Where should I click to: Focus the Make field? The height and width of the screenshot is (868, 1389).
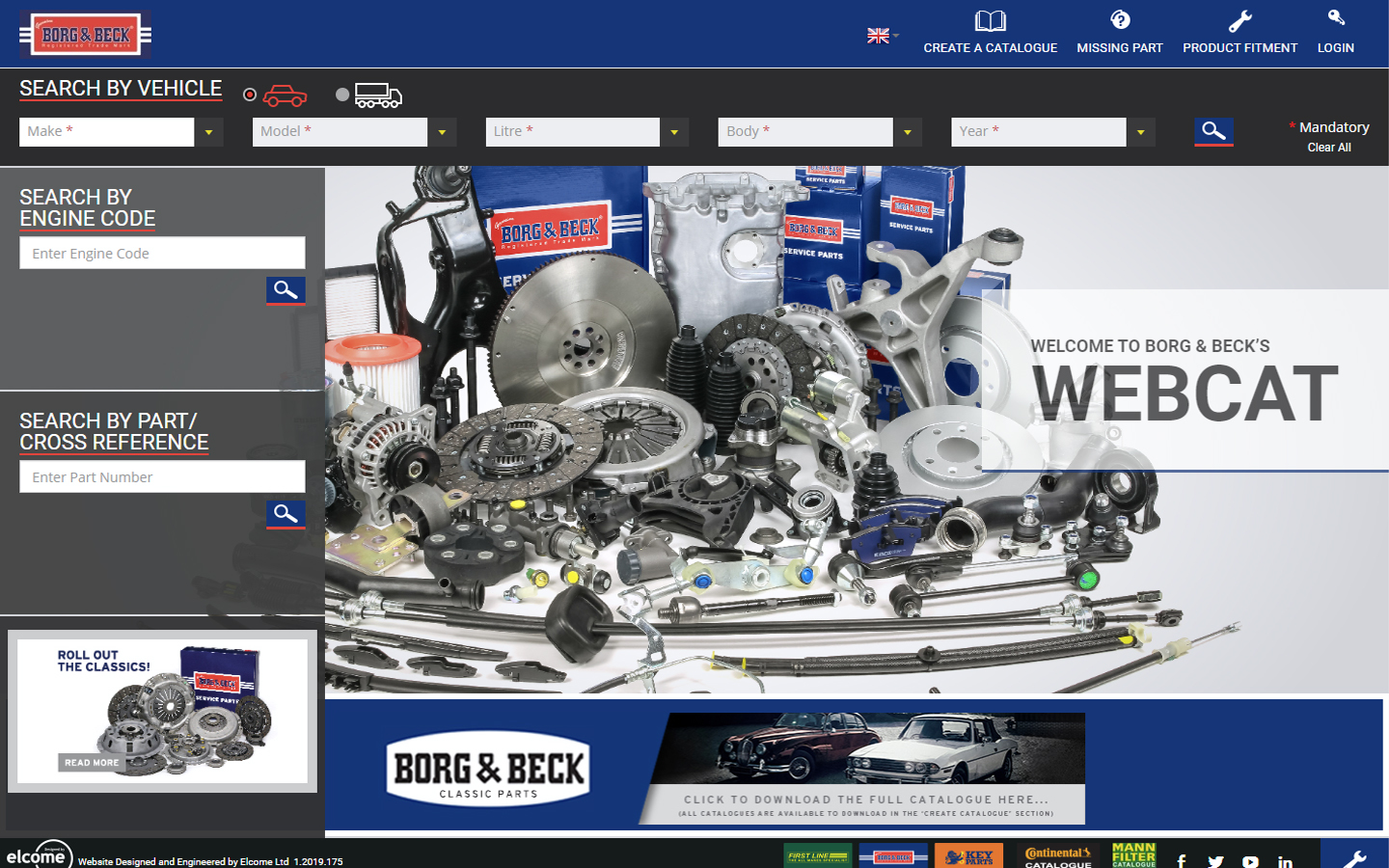click(107, 132)
